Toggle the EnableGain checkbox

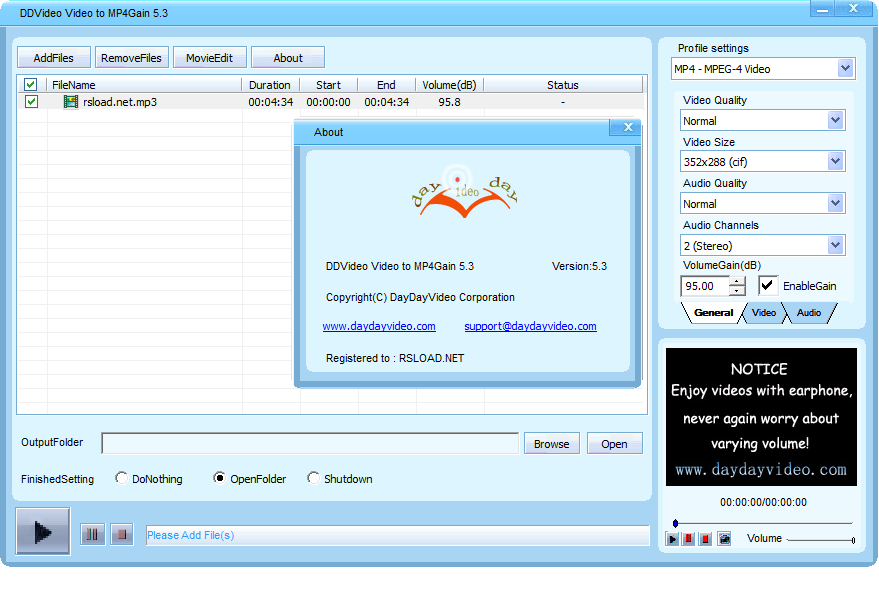click(767, 285)
